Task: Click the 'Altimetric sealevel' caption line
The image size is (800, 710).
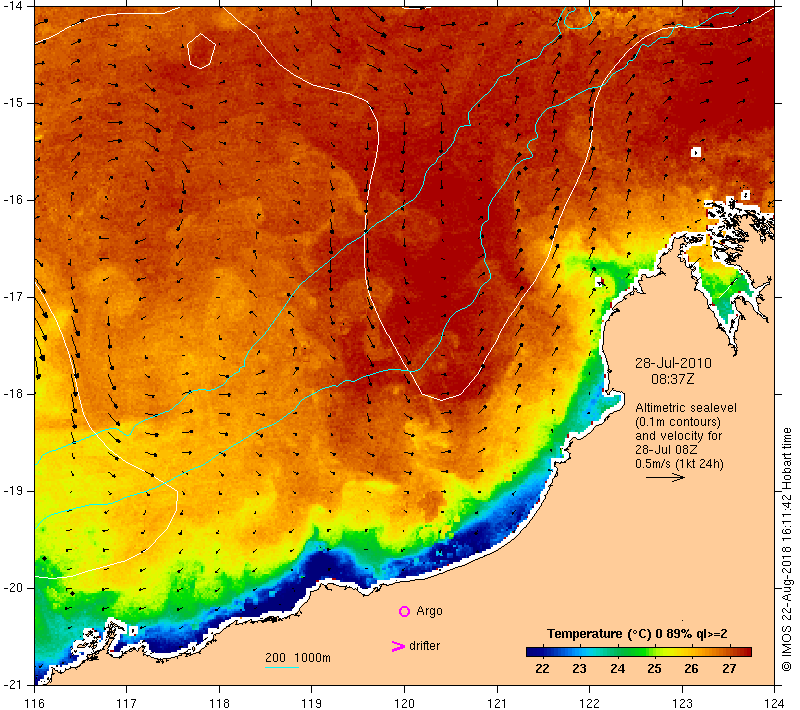Action: tap(686, 408)
